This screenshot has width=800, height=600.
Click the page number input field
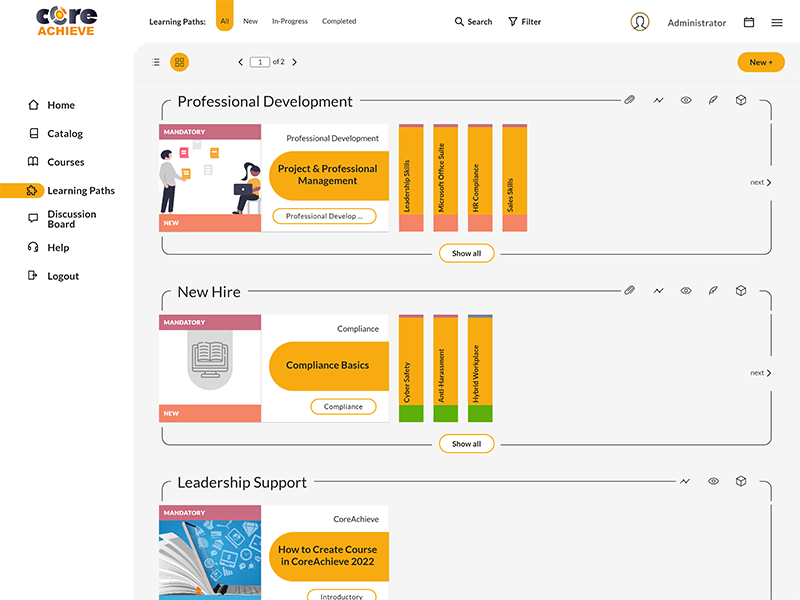coord(260,62)
